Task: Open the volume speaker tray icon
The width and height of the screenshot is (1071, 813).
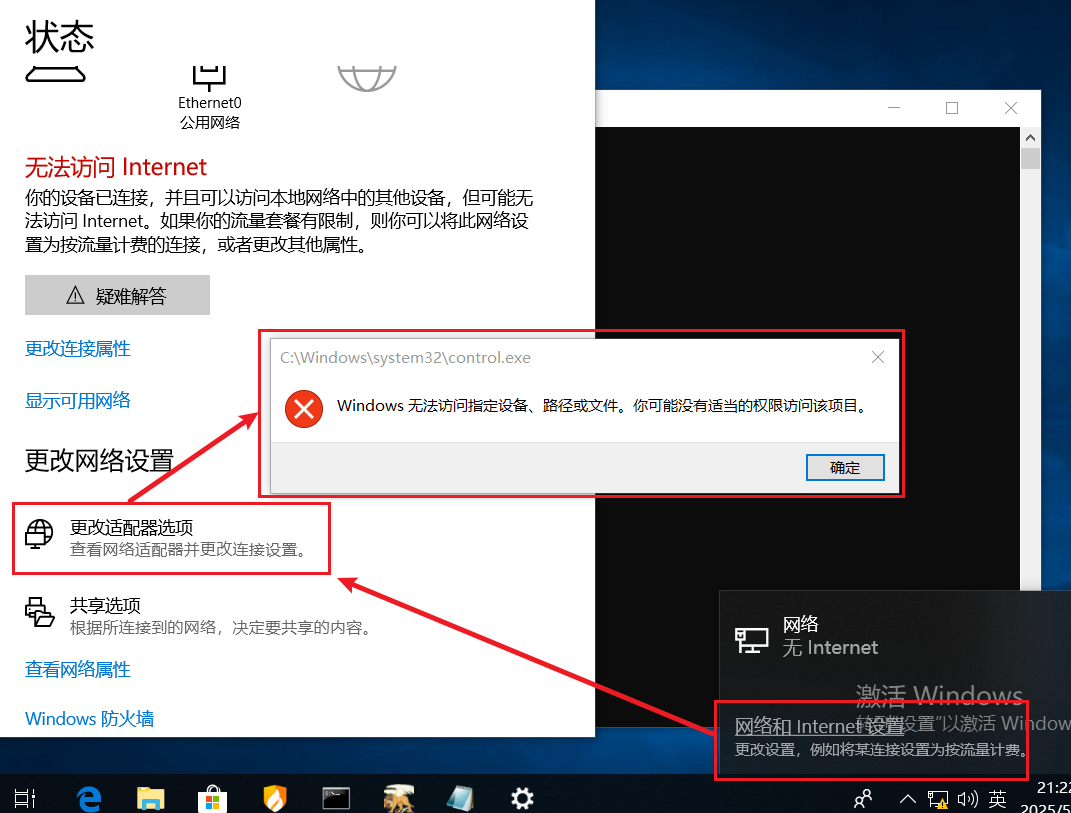Action: click(x=967, y=798)
